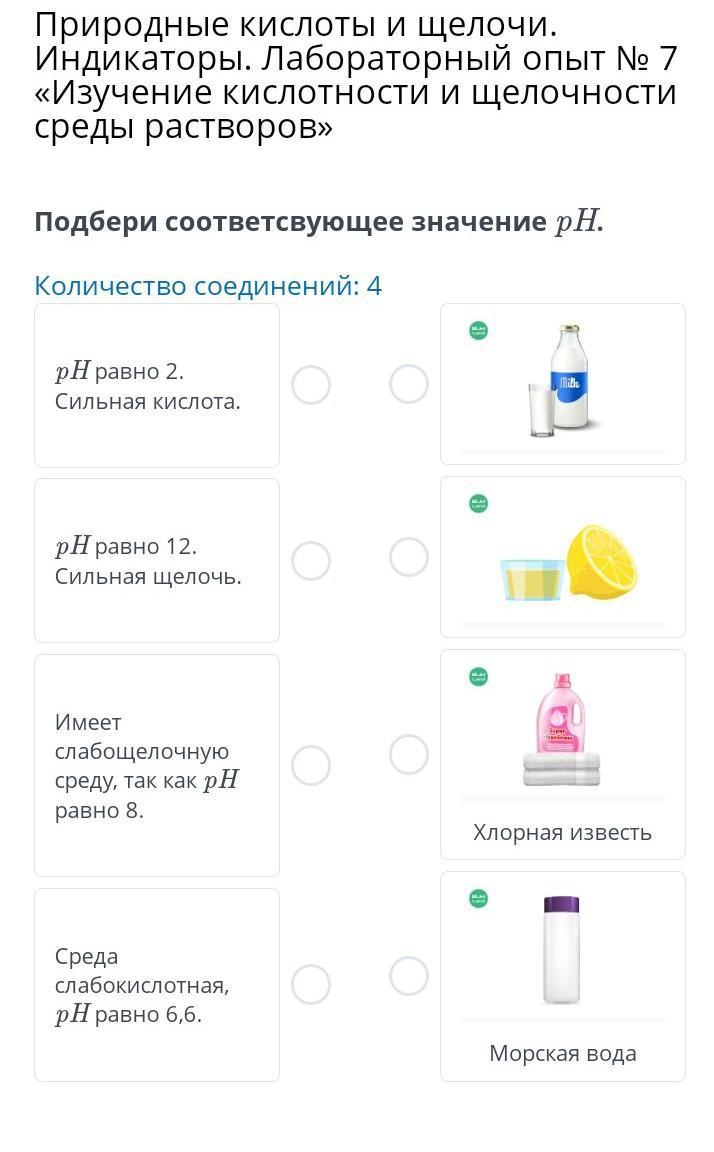The image size is (714, 1152).
Task: Click the 'Сильная щелочь' answer card
Action: tap(157, 561)
